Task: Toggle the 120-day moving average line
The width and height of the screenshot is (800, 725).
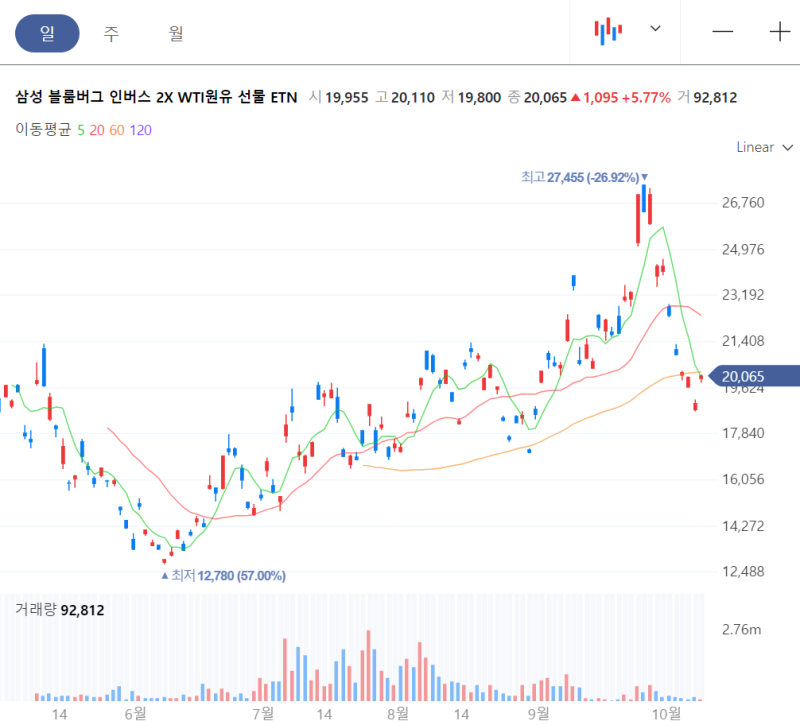Action: tap(140, 128)
